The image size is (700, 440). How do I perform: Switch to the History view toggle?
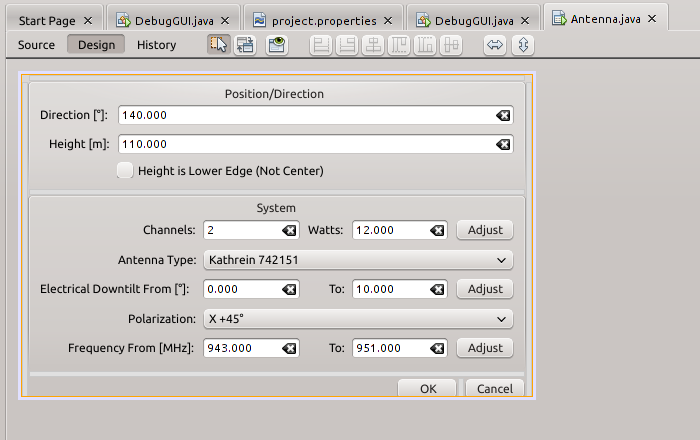(x=156, y=45)
